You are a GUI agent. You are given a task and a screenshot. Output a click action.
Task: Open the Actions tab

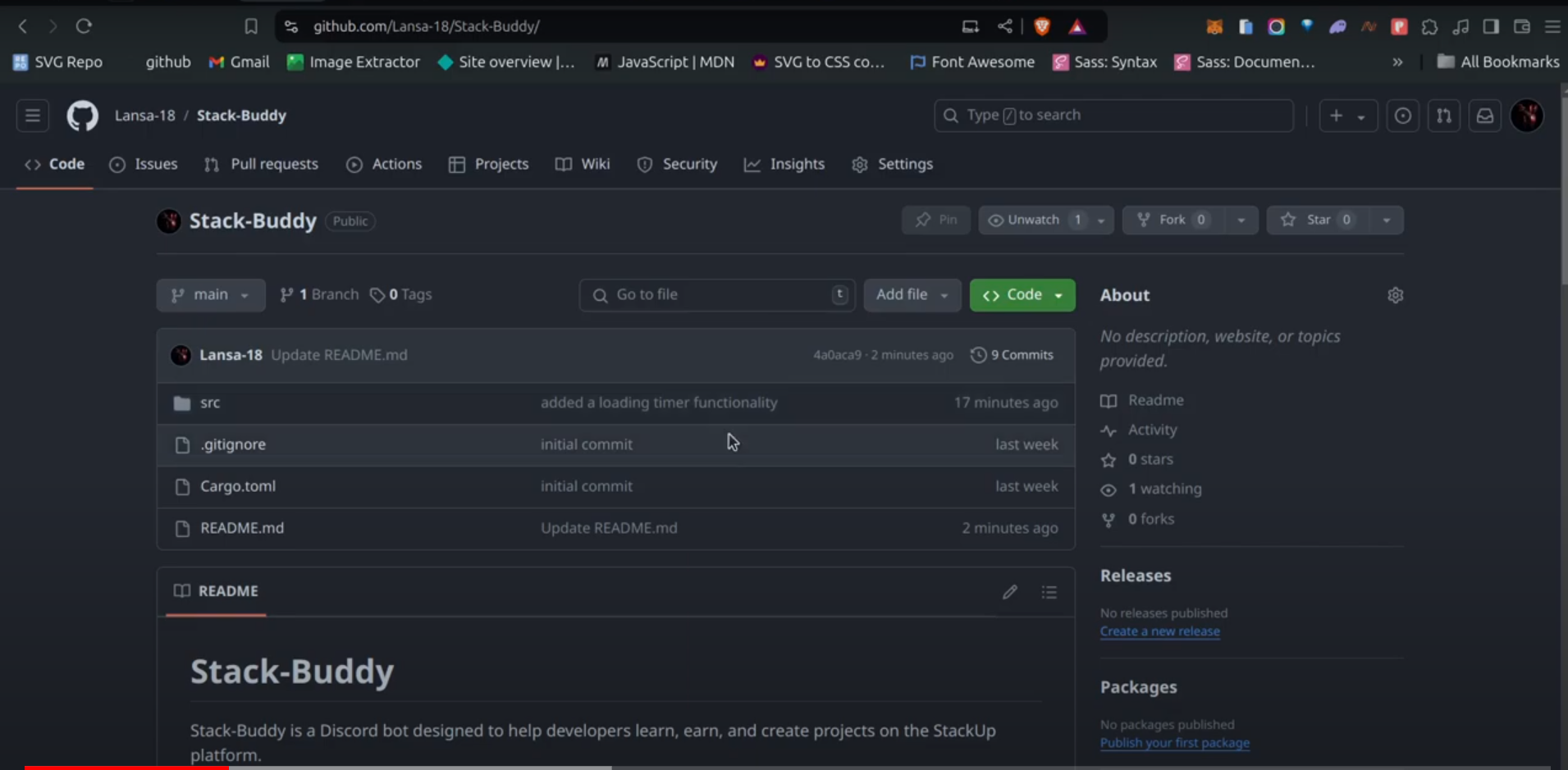(384, 164)
